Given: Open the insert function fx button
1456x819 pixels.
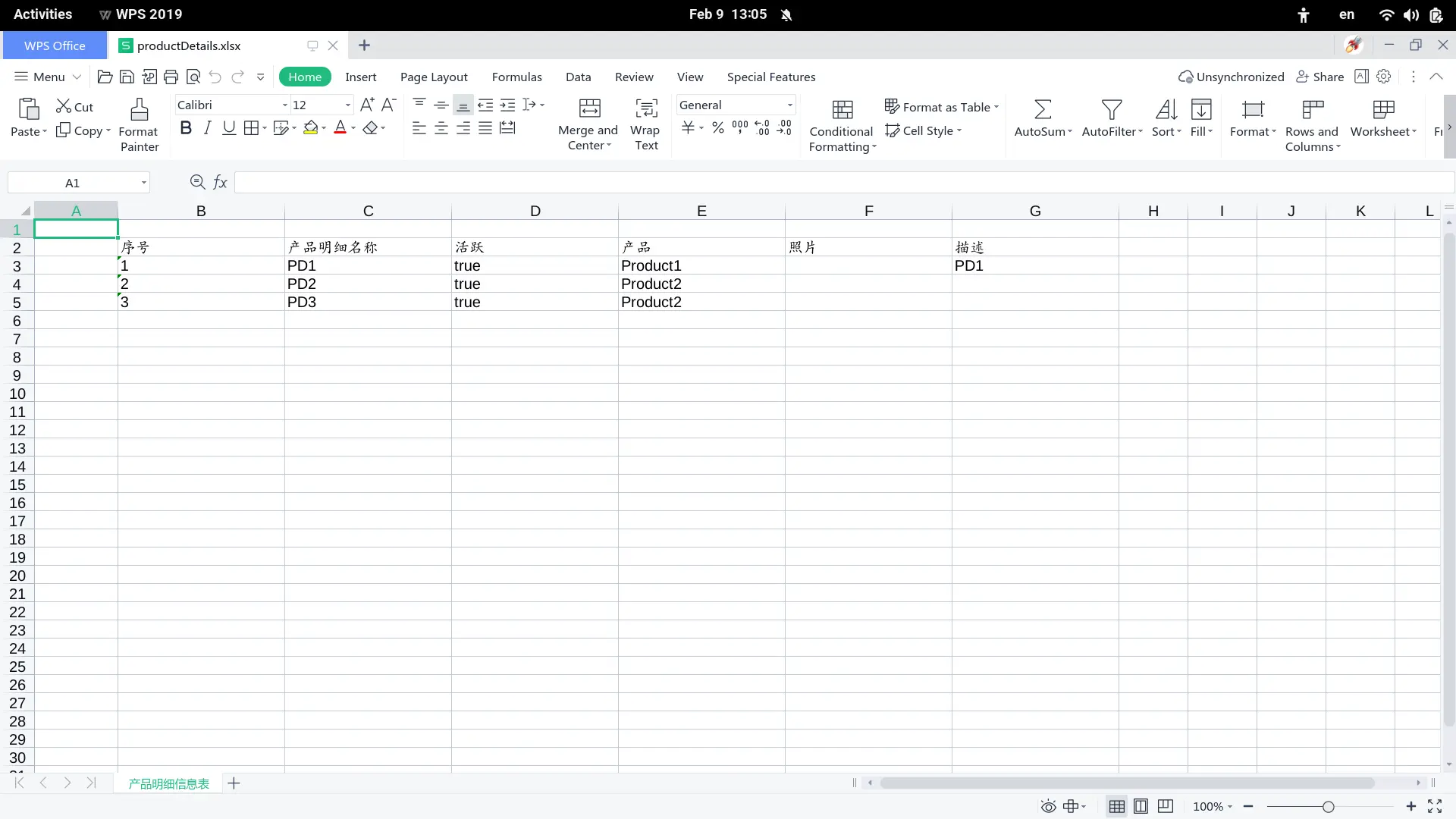Looking at the screenshot, I should (220, 182).
